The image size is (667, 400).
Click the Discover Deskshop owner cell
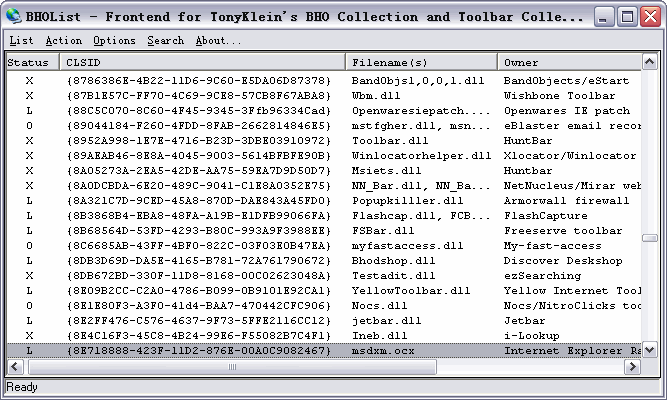(563, 260)
